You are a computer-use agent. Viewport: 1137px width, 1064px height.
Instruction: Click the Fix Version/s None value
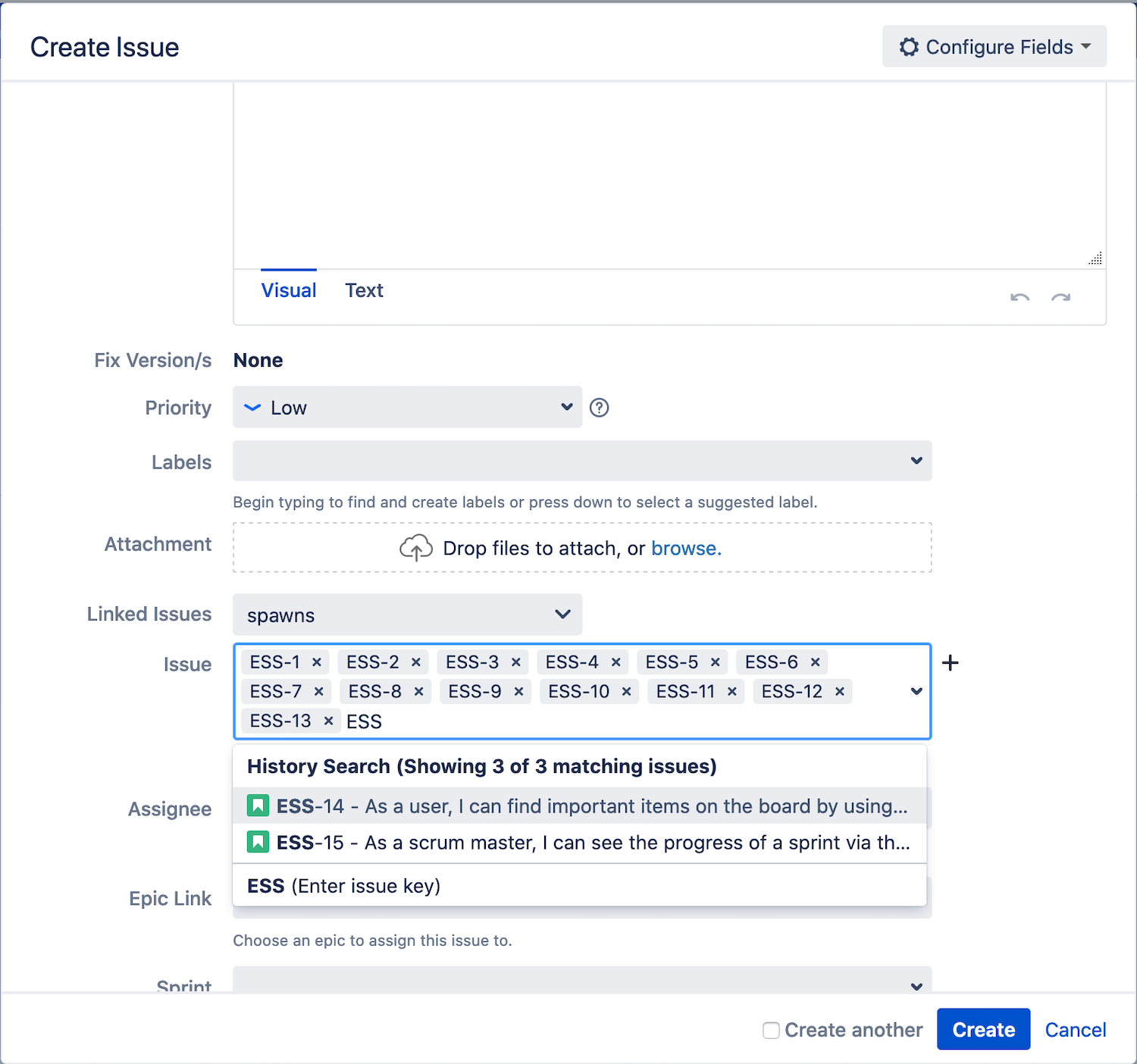pos(258,360)
